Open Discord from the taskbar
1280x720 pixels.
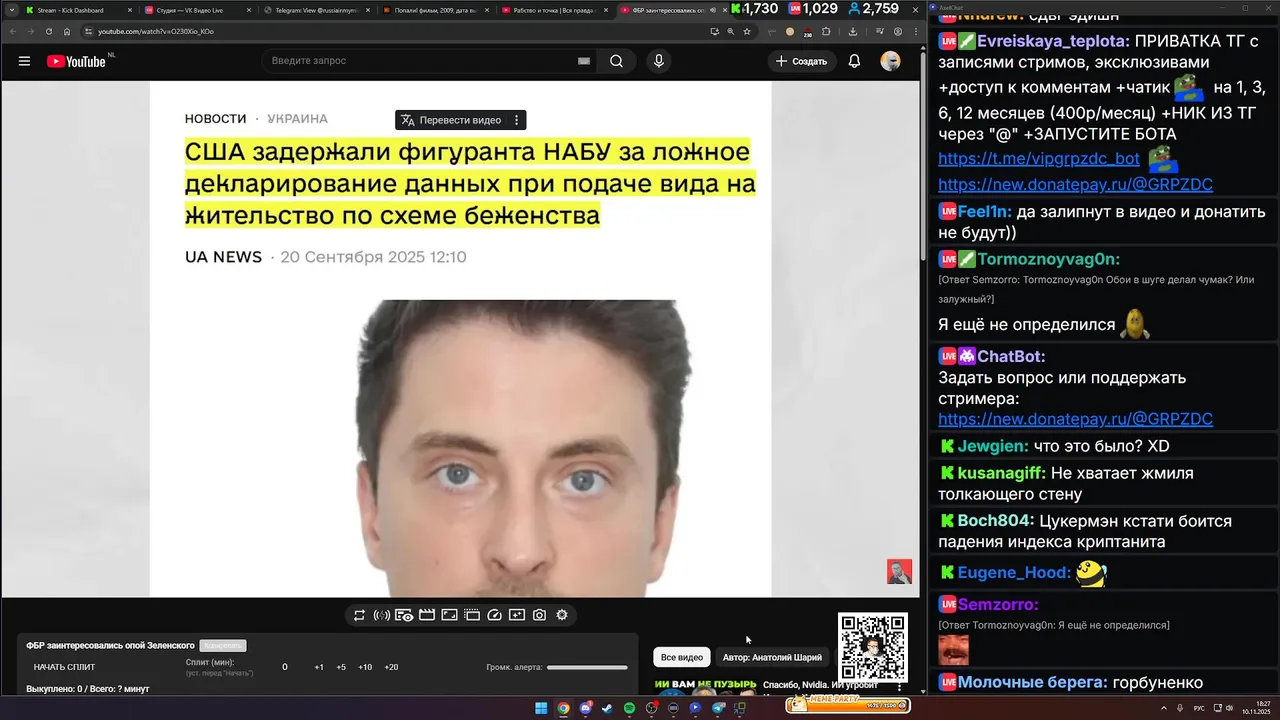(585, 708)
